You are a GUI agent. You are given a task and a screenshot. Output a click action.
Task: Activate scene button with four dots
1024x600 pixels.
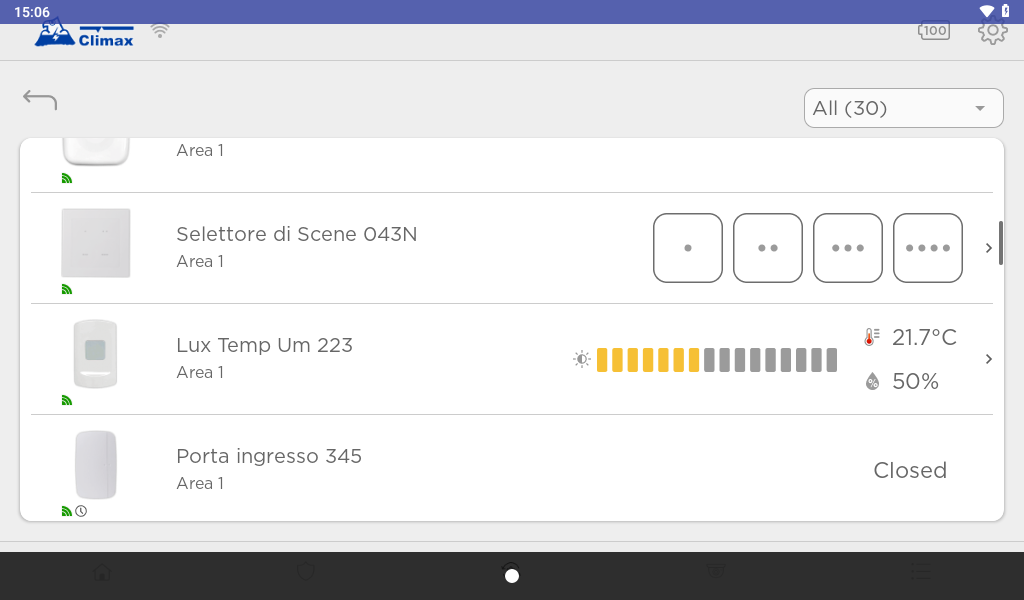[928, 248]
